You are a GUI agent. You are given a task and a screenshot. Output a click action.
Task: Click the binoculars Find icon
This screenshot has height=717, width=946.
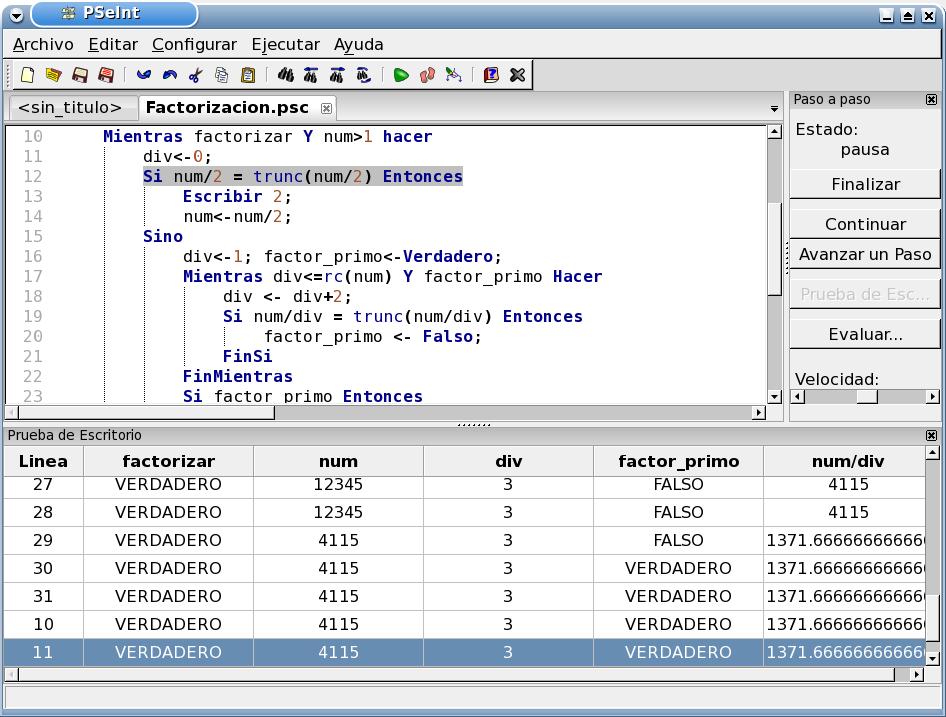point(286,75)
